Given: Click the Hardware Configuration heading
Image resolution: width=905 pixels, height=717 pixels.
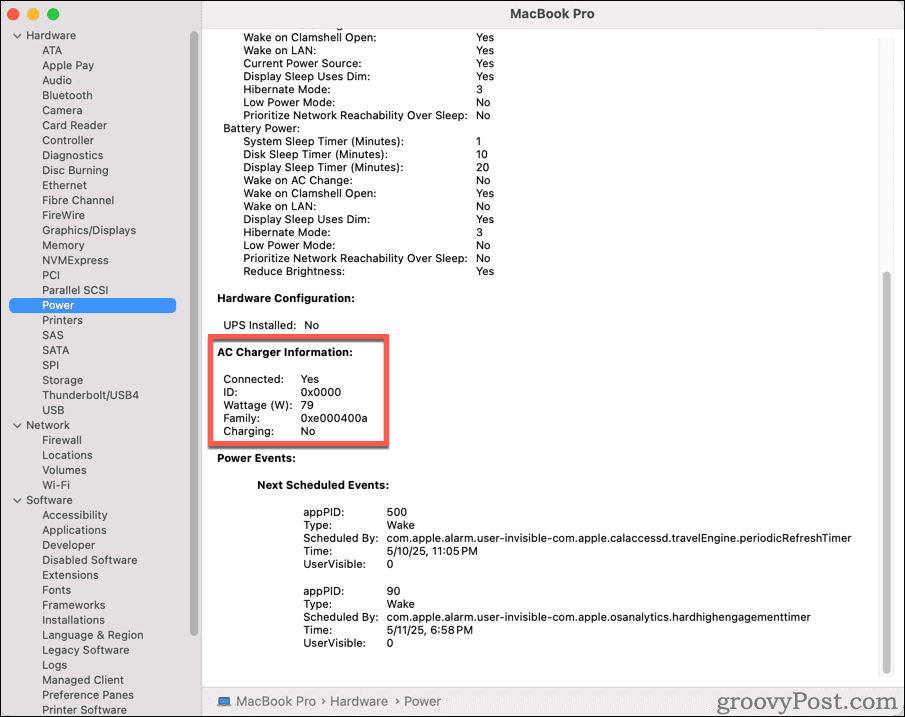Looking at the screenshot, I should (286, 298).
